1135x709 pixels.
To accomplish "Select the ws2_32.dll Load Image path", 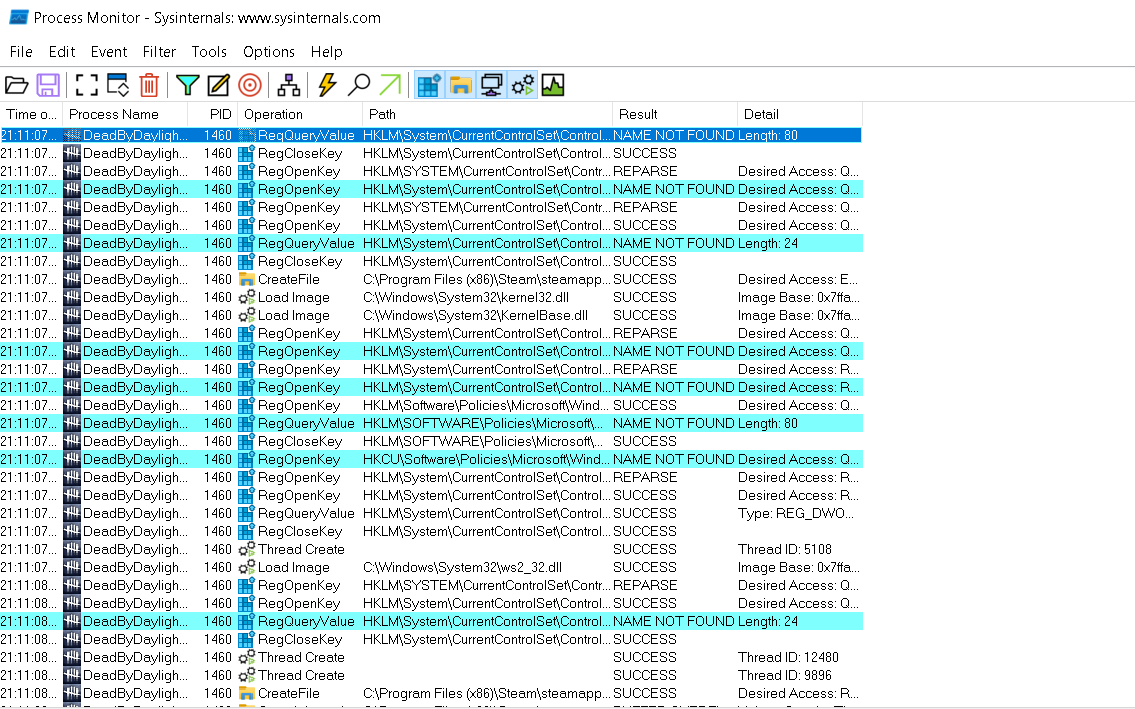I will [x=463, y=568].
